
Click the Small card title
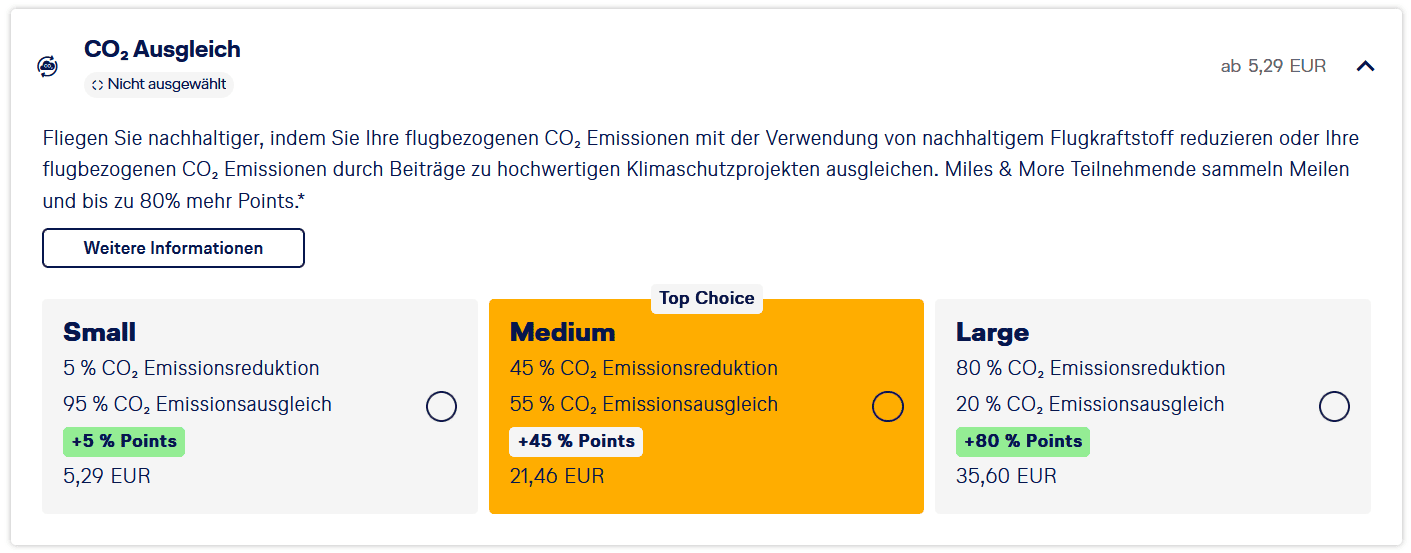click(x=99, y=332)
